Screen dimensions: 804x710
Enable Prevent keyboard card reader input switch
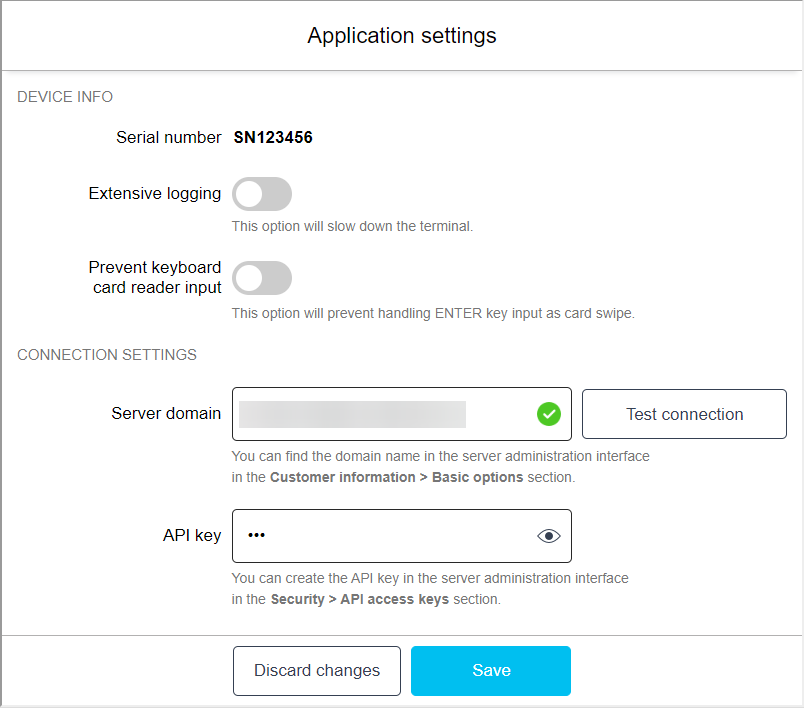[x=262, y=278]
